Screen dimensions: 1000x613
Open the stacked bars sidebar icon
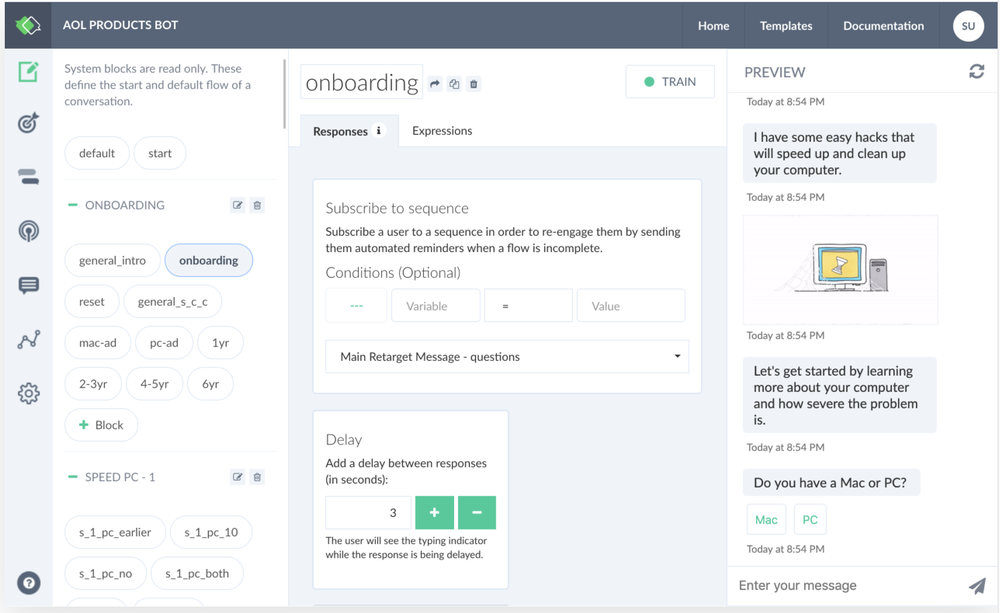[28, 177]
